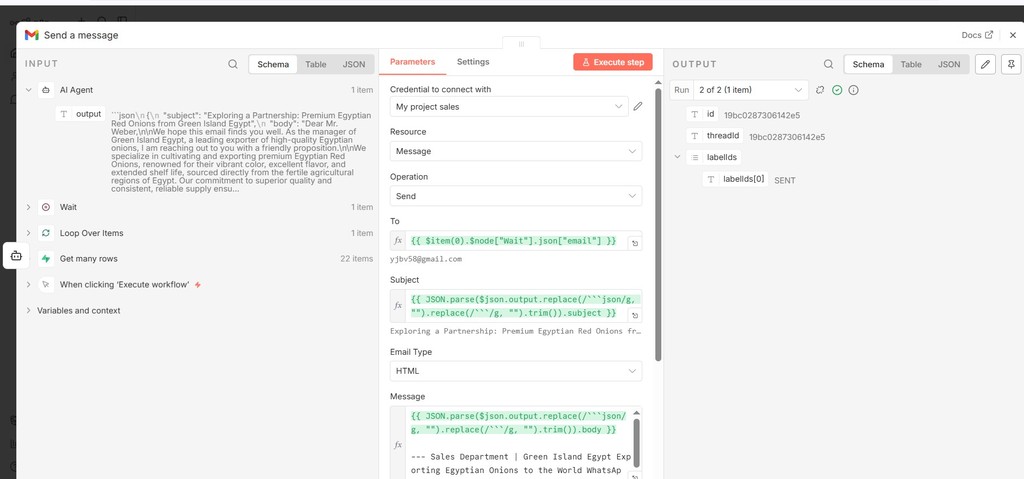Image resolution: width=1024 pixels, height=479 pixels.
Task: Edit output data with pencil button
Action: tap(985, 64)
